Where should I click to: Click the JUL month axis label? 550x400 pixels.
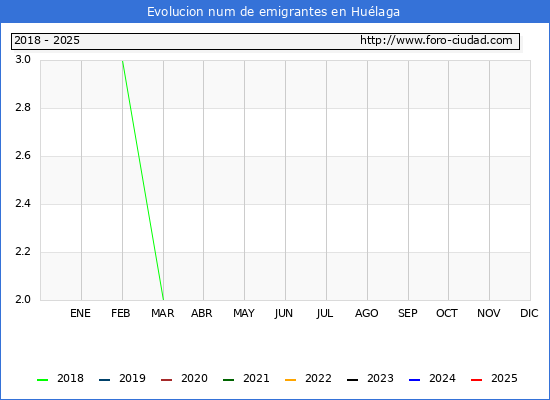[x=325, y=313]
